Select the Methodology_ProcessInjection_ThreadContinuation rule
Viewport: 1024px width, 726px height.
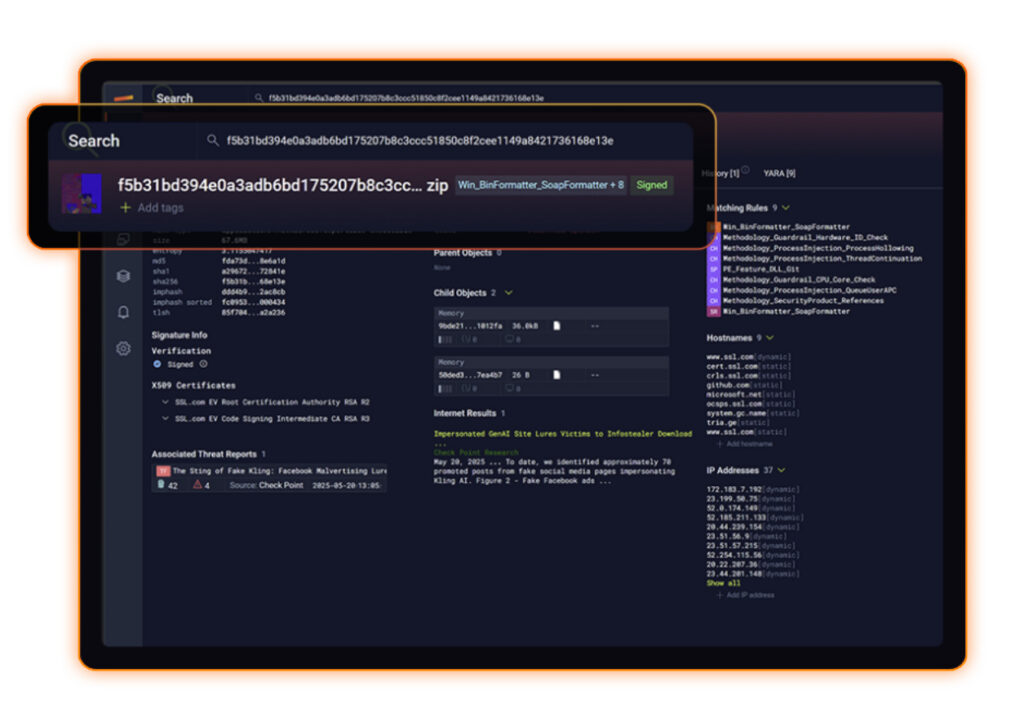pos(822,259)
